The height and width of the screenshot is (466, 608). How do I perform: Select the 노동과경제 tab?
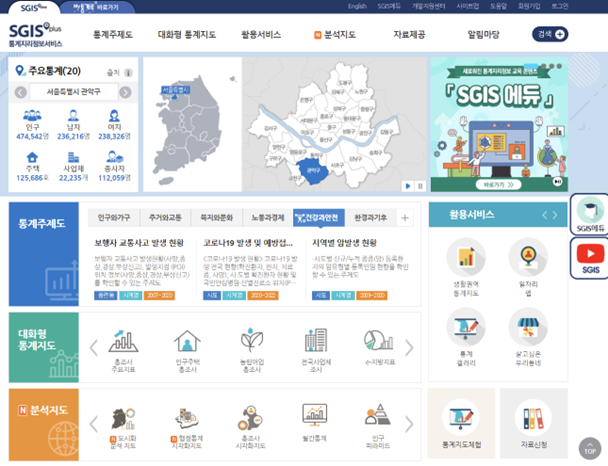pos(268,217)
